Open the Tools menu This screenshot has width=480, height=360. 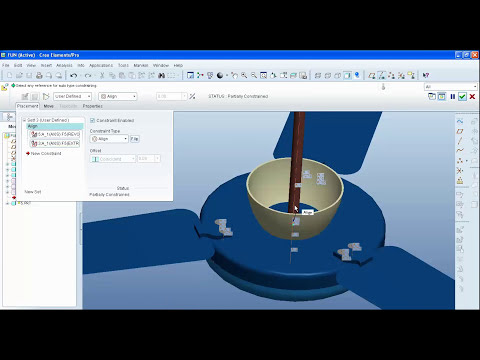coord(123,65)
